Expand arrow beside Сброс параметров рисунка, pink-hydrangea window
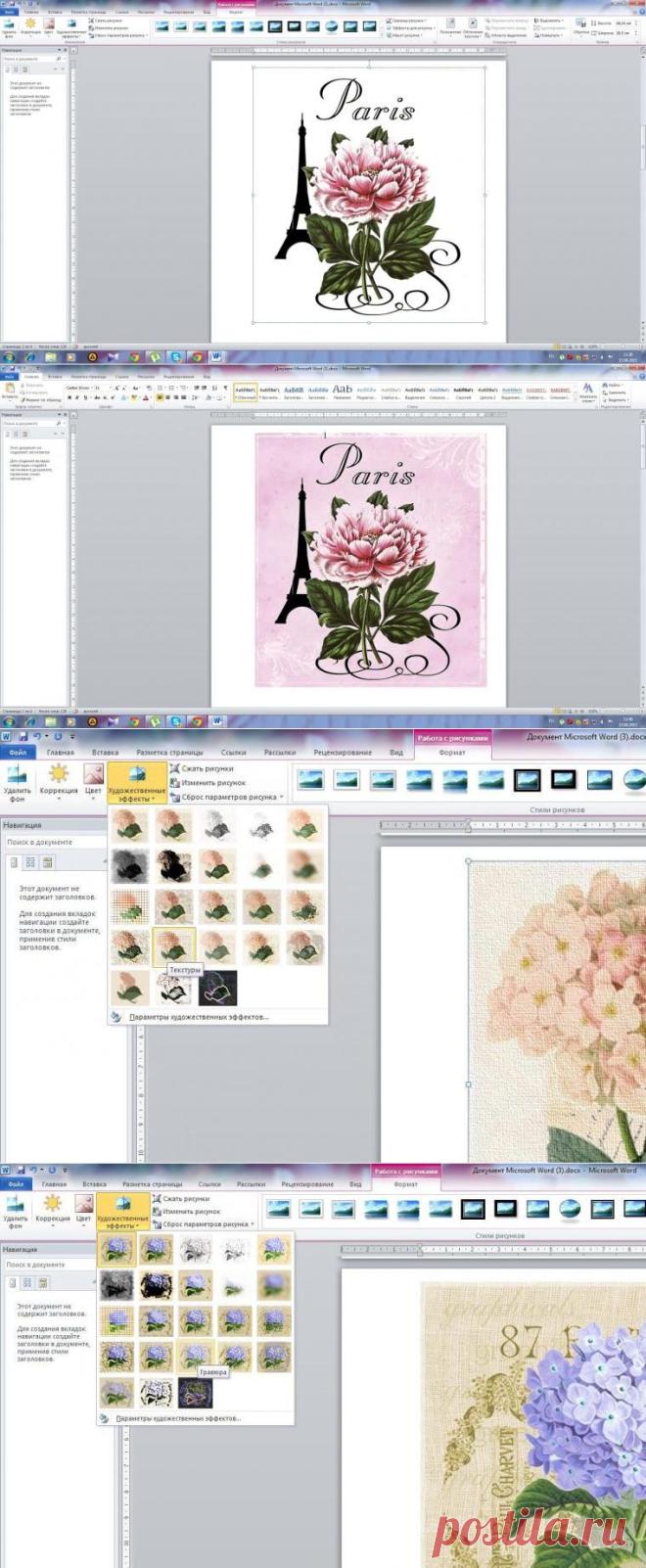The width and height of the screenshot is (646, 1568). 282,797
